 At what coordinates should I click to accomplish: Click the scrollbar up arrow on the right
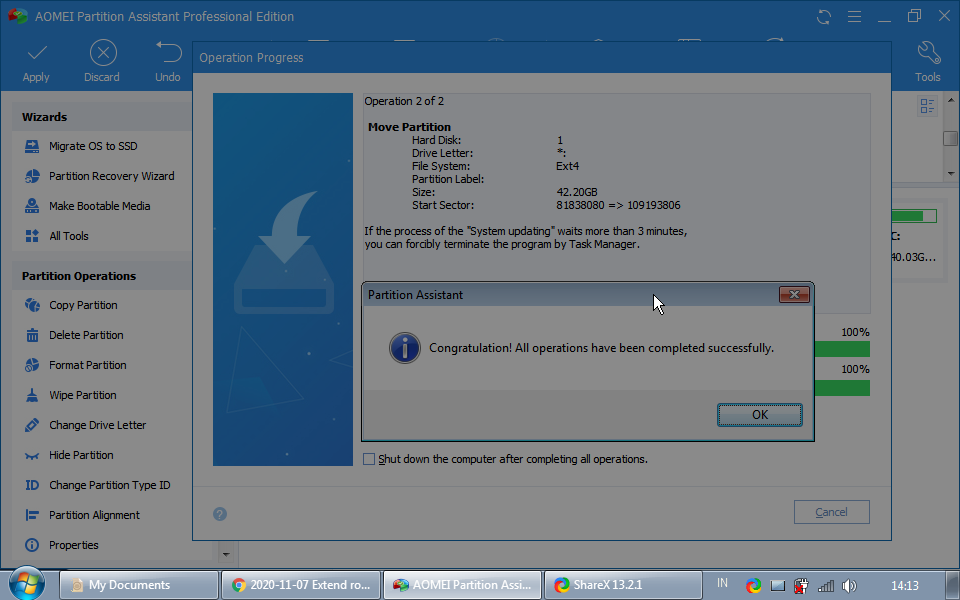click(x=950, y=100)
